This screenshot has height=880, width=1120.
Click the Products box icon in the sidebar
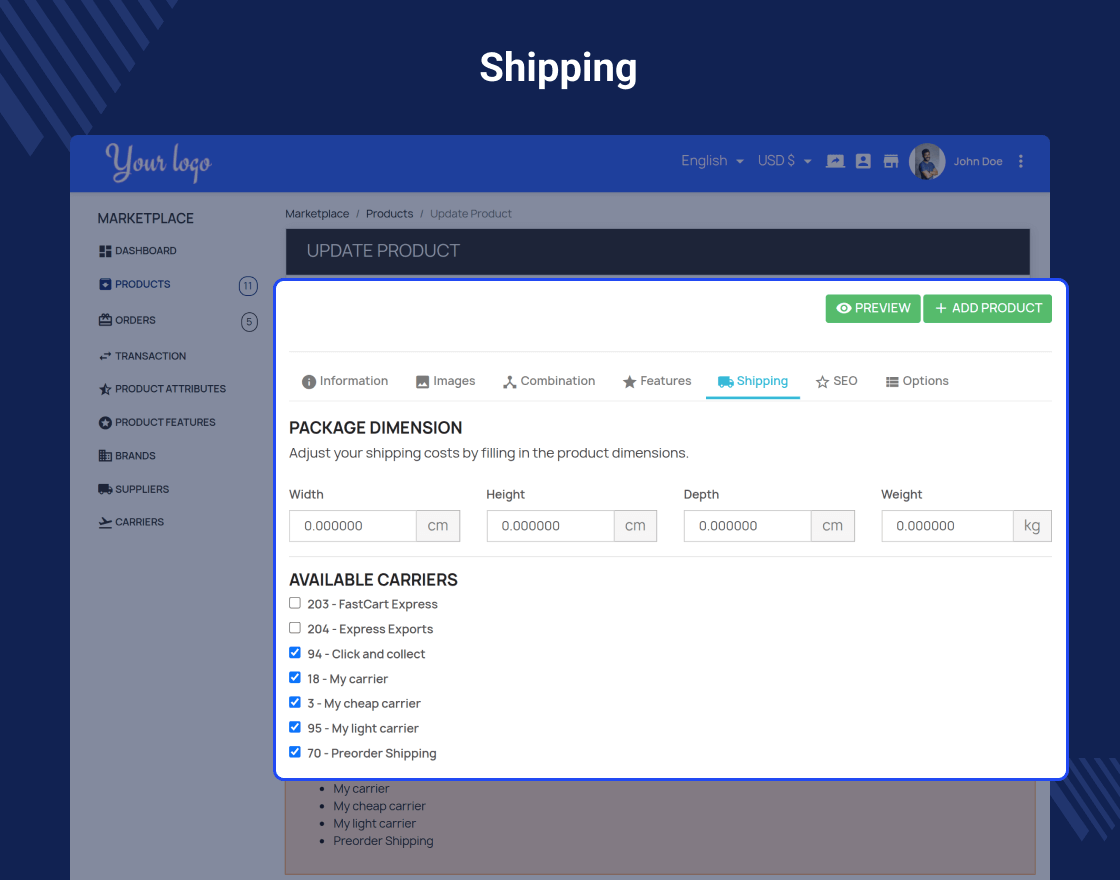(x=105, y=284)
